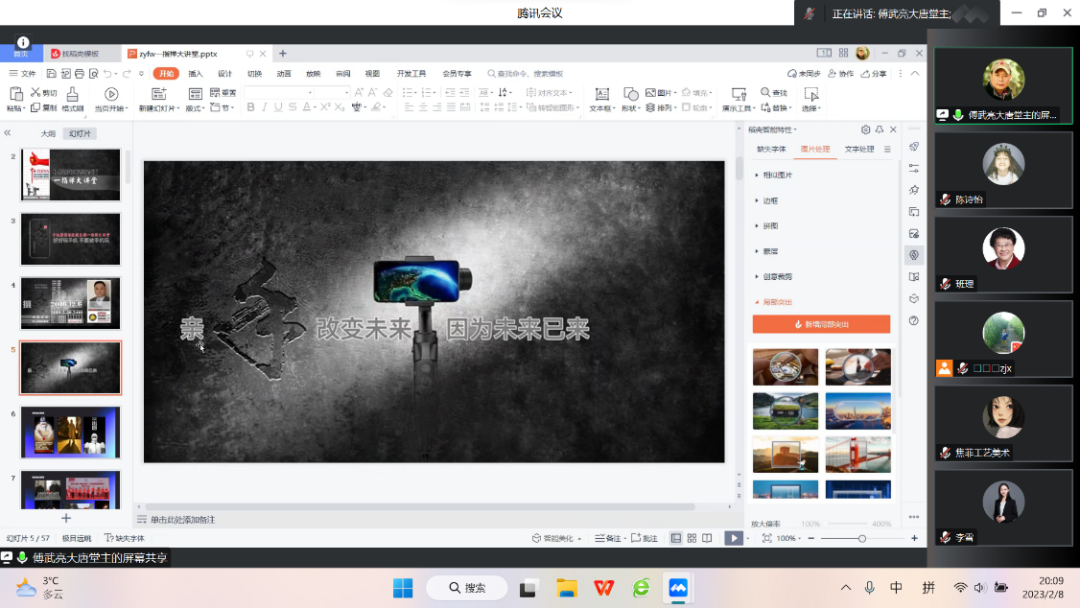Start slideshow with status bar play button
Screen dimensions: 1080x608
[734, 538]
